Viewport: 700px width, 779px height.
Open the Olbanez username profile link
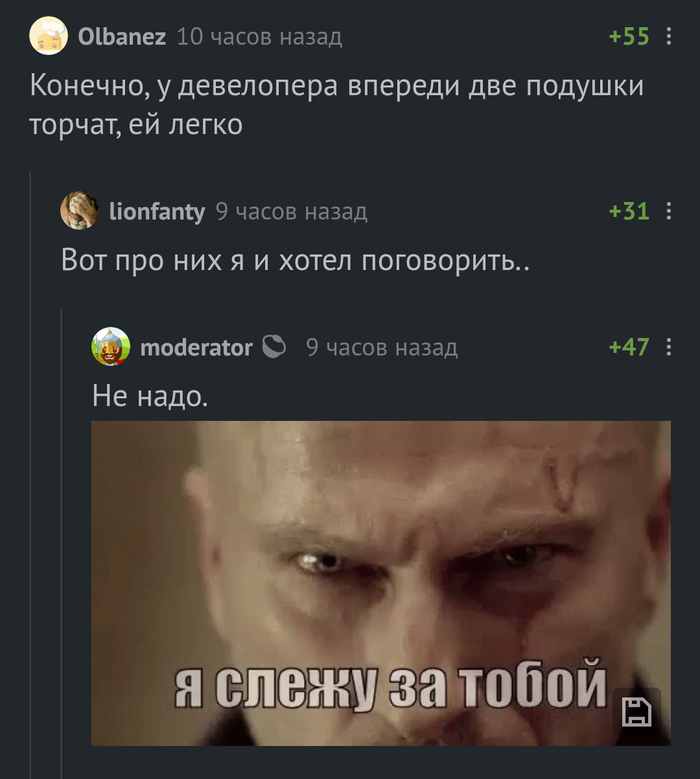(x=122, y=36)
